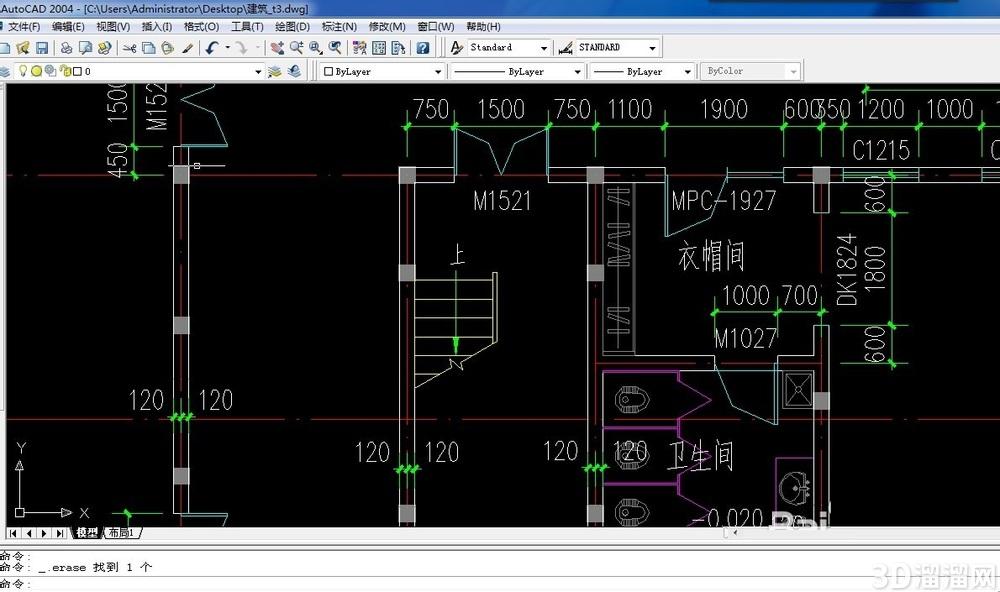Click the Open file folder icon
The height and width of the screenshot is (592, 1000).
coord(24,48)
